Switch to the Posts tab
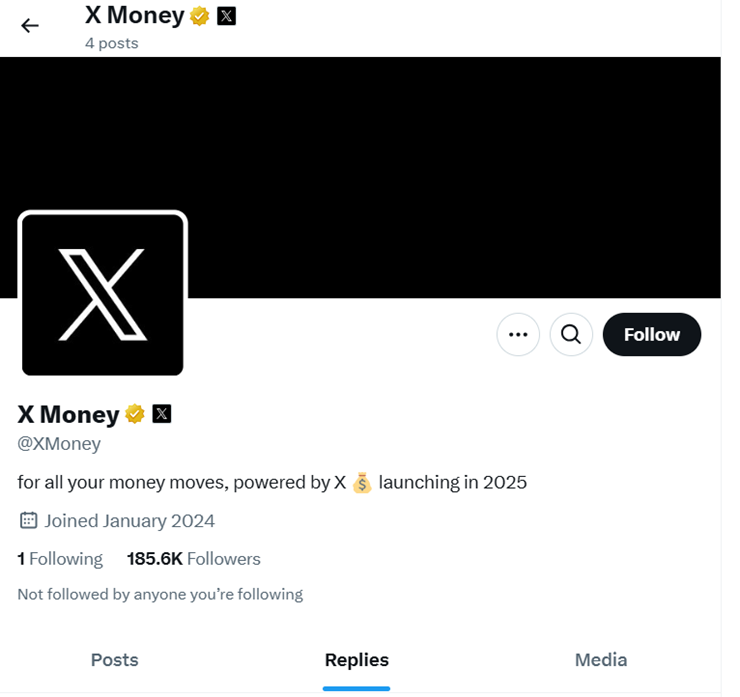Viewport: 740px width, 697px height. tap(114, 660)
